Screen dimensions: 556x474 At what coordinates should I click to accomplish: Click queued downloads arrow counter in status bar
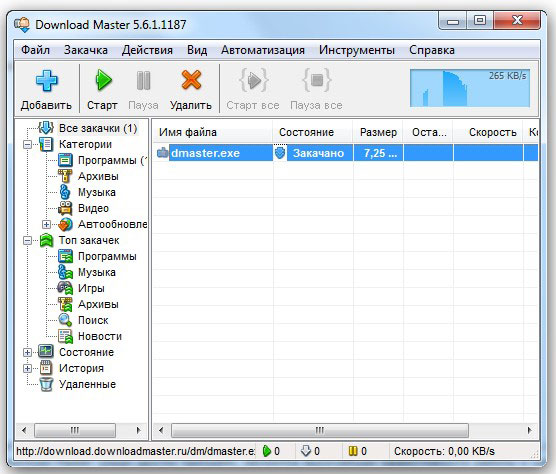(310, 451)
